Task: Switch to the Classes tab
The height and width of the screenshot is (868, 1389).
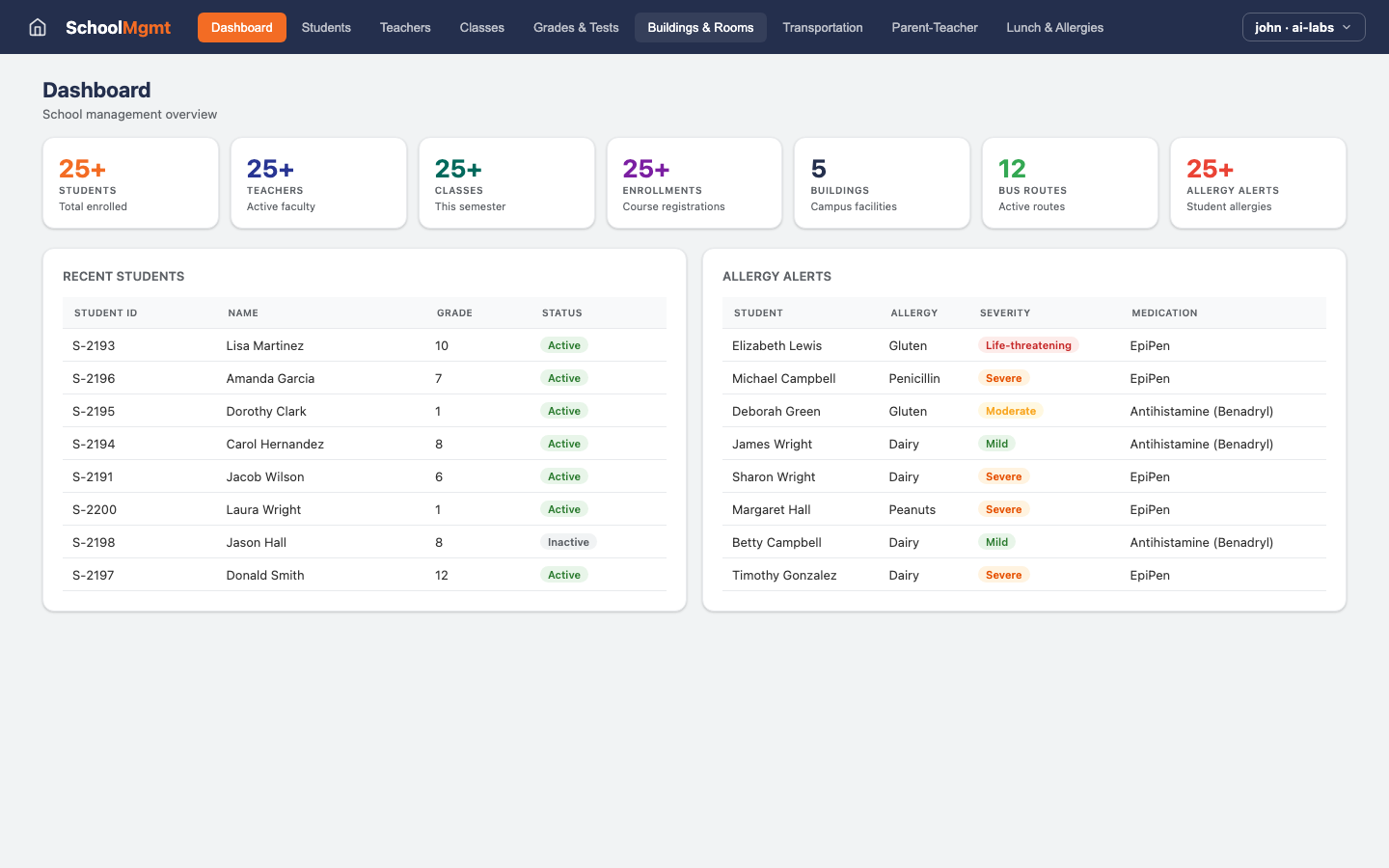Action: coord(481,27)
